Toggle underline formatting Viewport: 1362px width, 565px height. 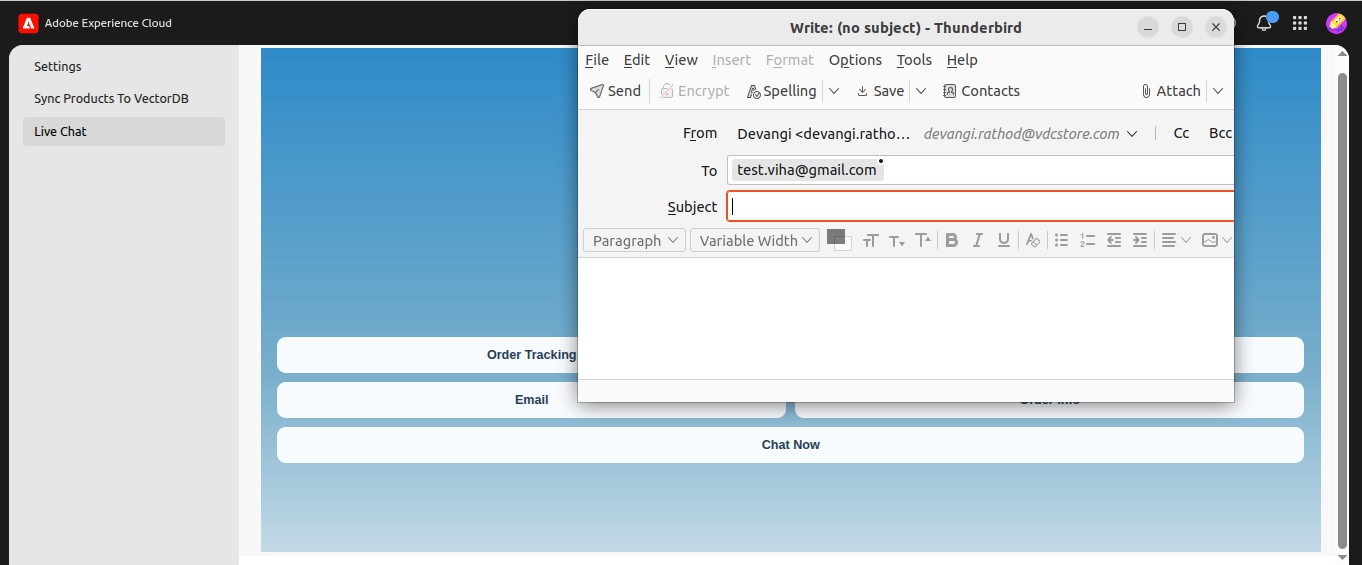point(1004,240)
